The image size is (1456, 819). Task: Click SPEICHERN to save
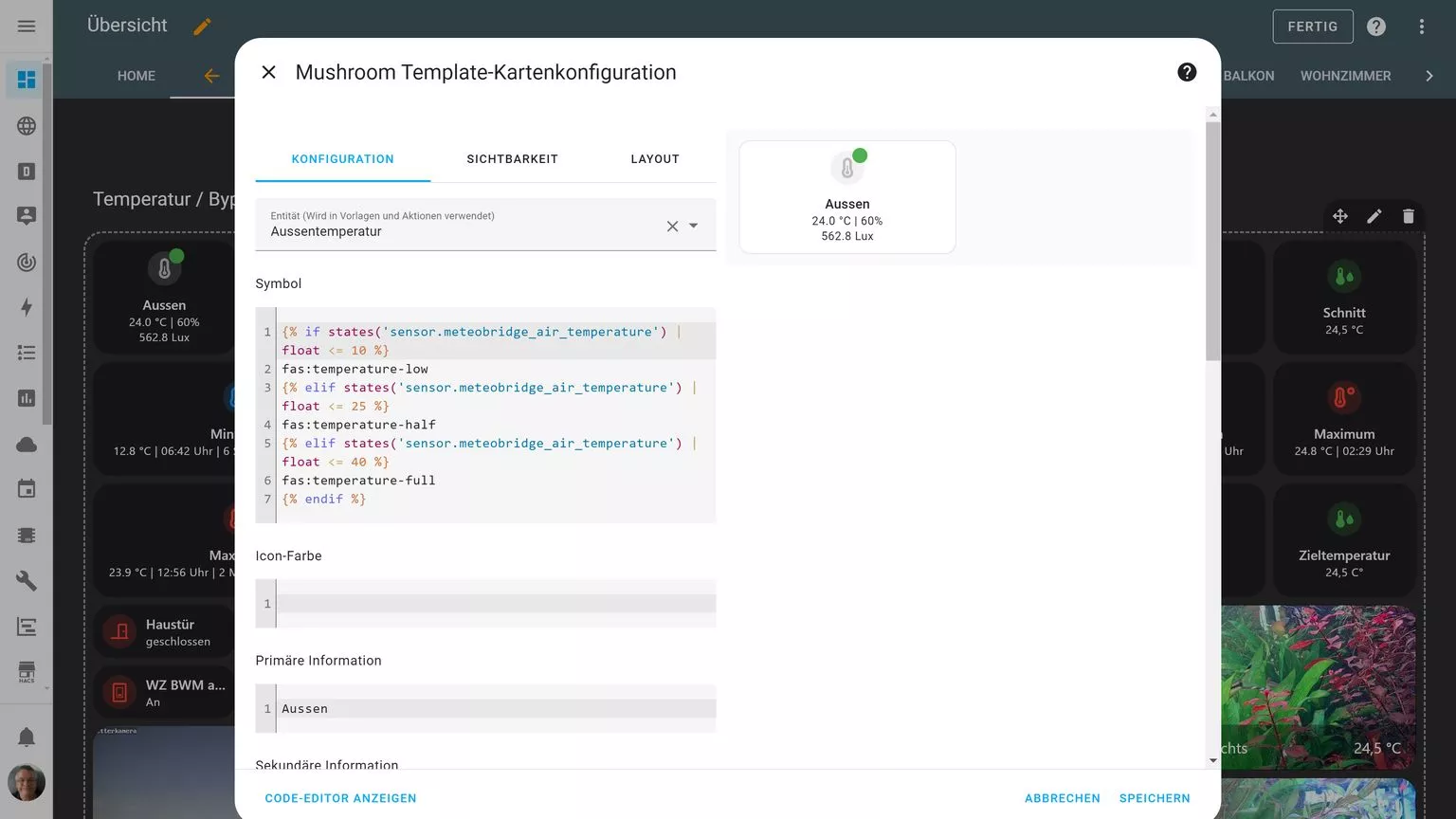[x=1155, y=798]
